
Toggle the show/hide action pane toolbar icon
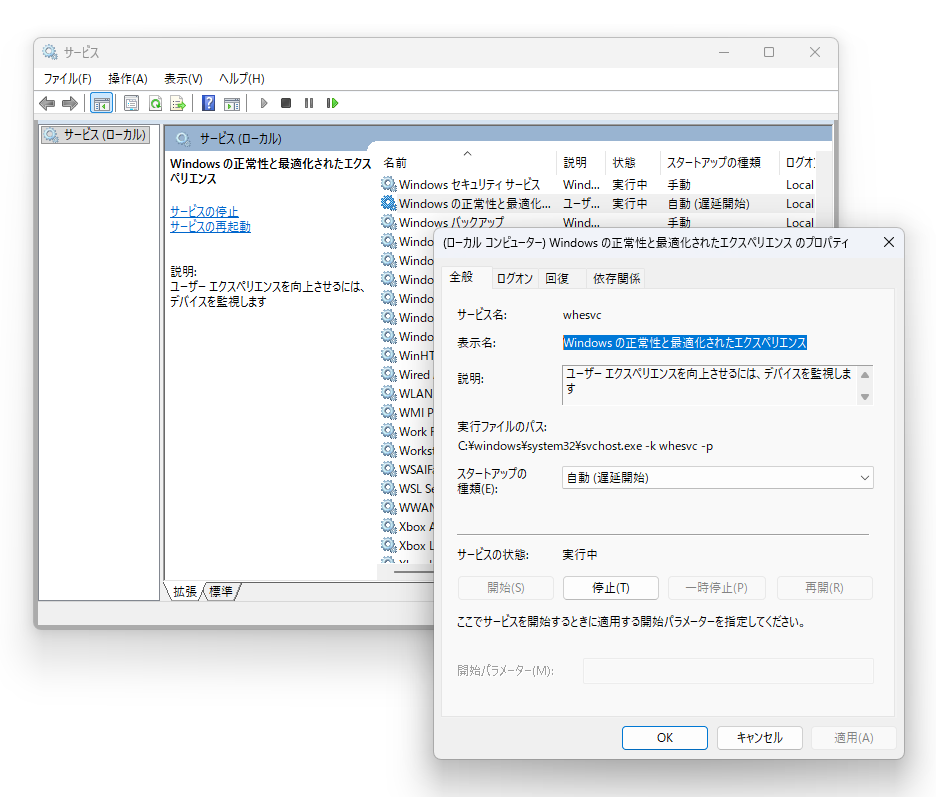pyautogui.click(x=232, y=103)
